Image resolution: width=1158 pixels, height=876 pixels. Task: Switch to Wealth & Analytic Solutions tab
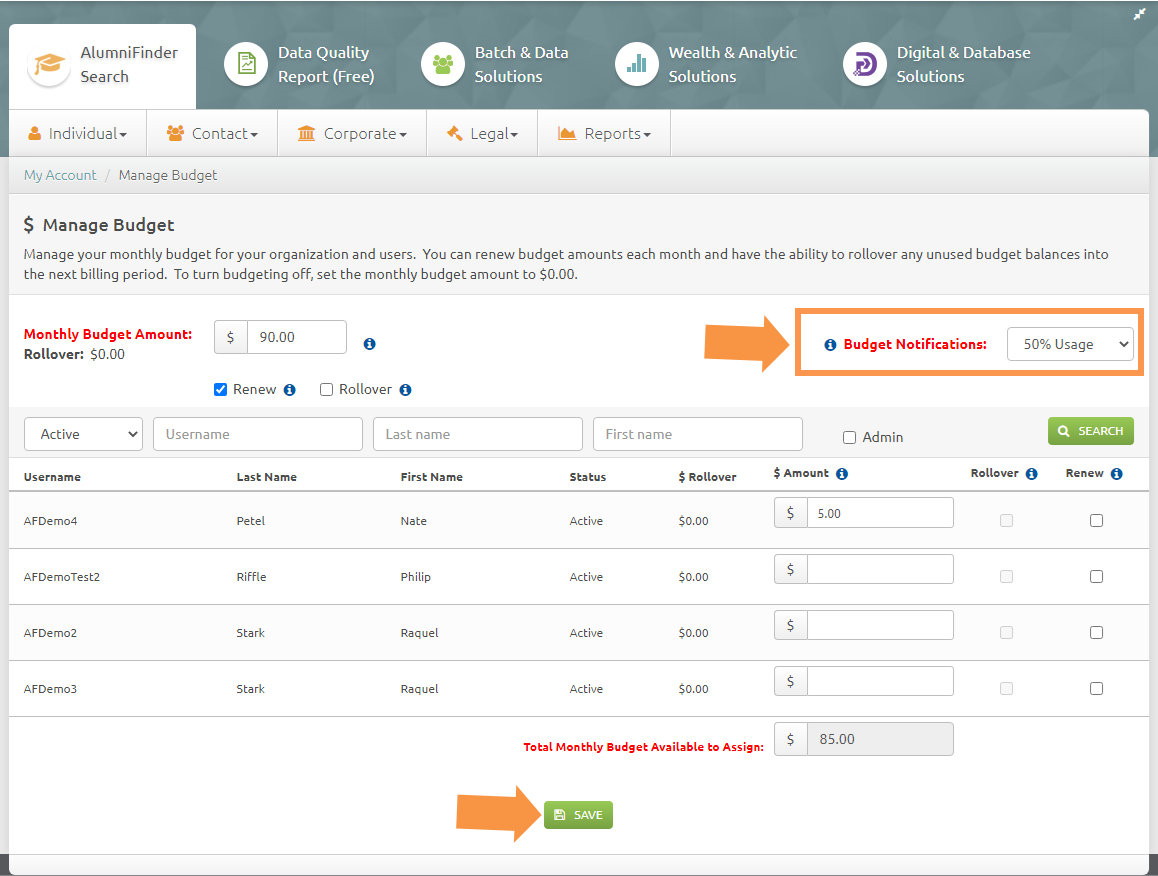click(707, 65)
